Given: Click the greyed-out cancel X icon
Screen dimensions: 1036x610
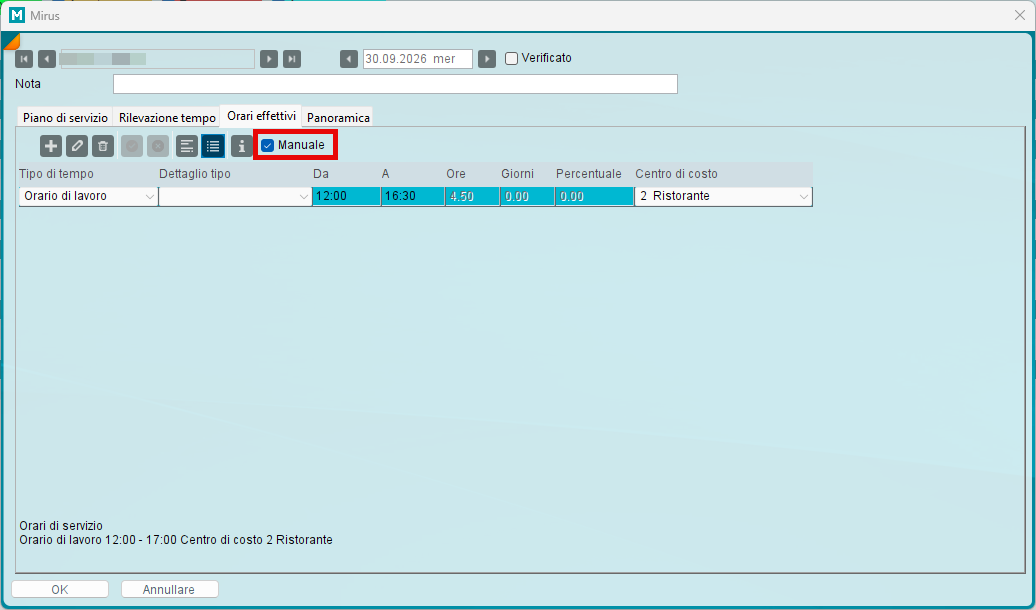Looking at the screenshot, I should click(x=158, y=146).
